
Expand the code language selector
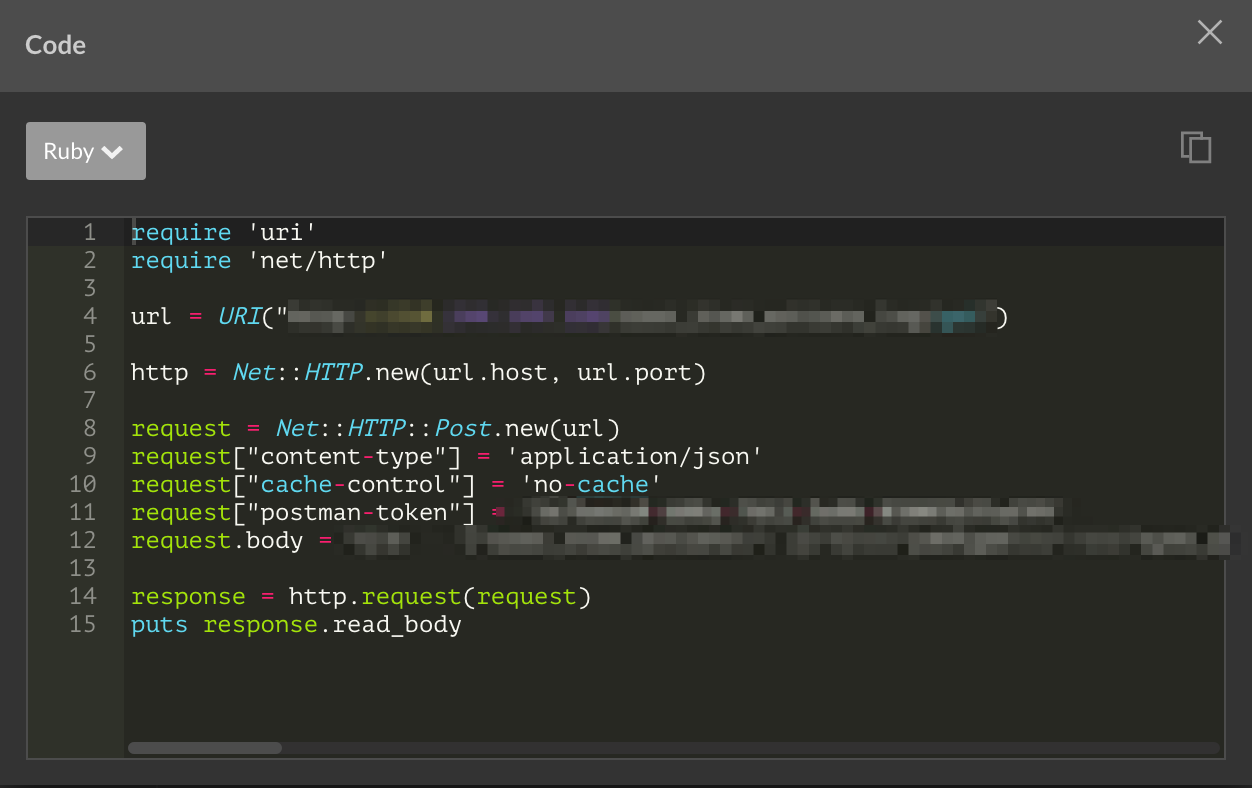[85, 151]
